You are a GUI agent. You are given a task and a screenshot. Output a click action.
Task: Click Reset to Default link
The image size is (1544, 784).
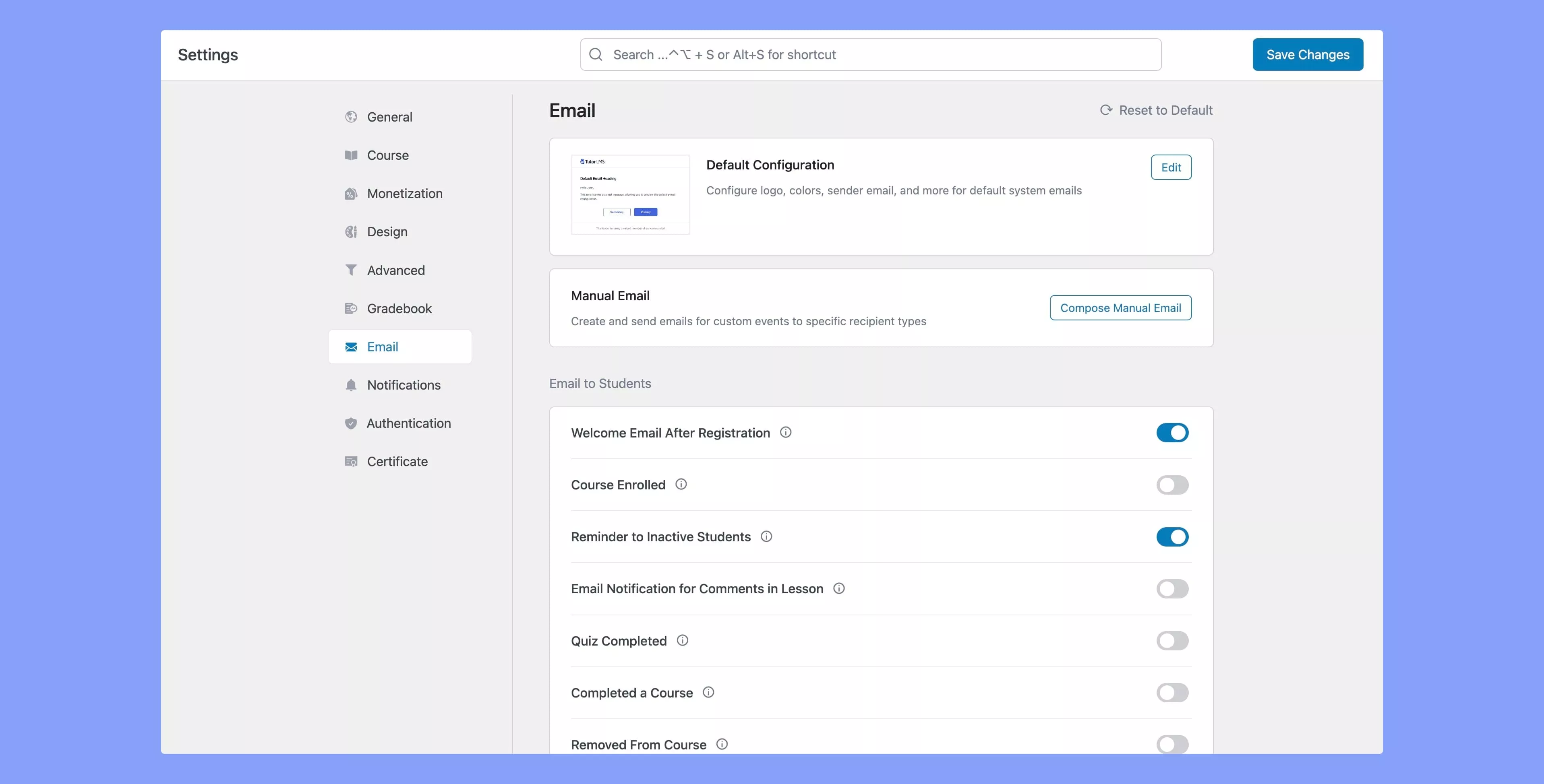coord(1156,110)
